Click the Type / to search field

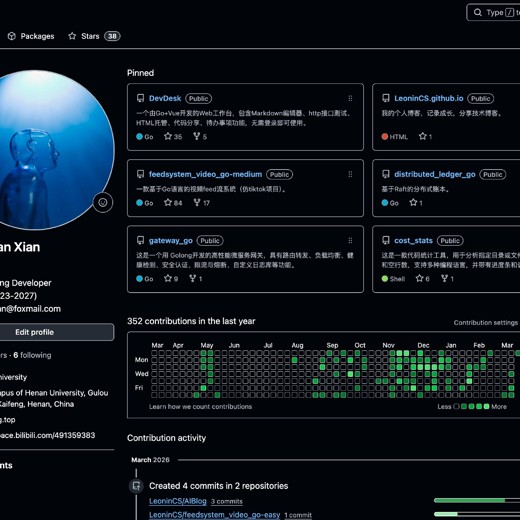tap(493, 13)
